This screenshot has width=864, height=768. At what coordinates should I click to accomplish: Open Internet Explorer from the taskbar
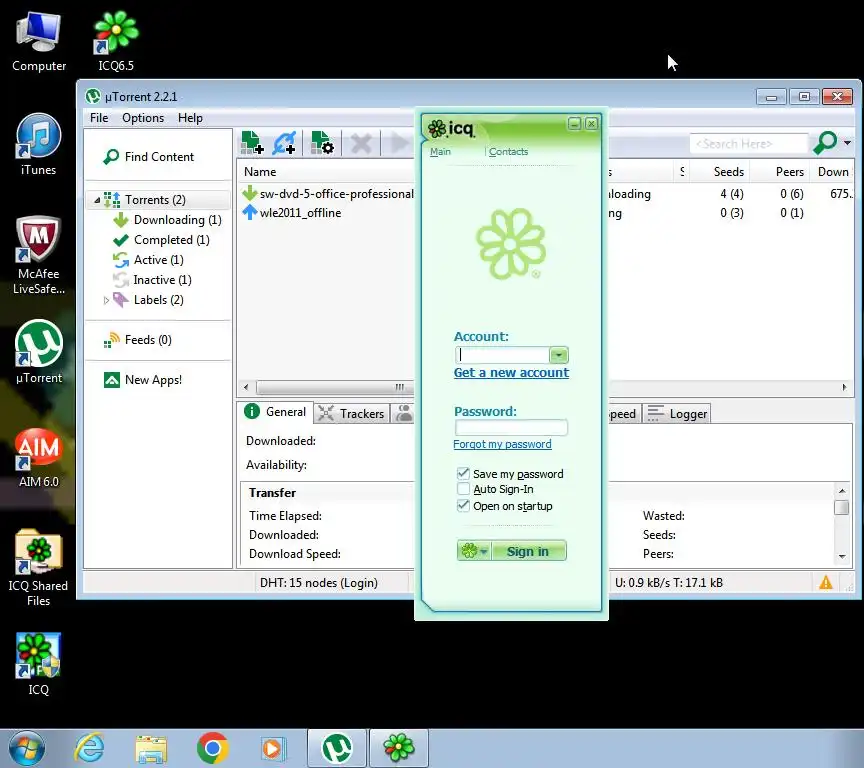pyautogui.click(x=89, y=749)
